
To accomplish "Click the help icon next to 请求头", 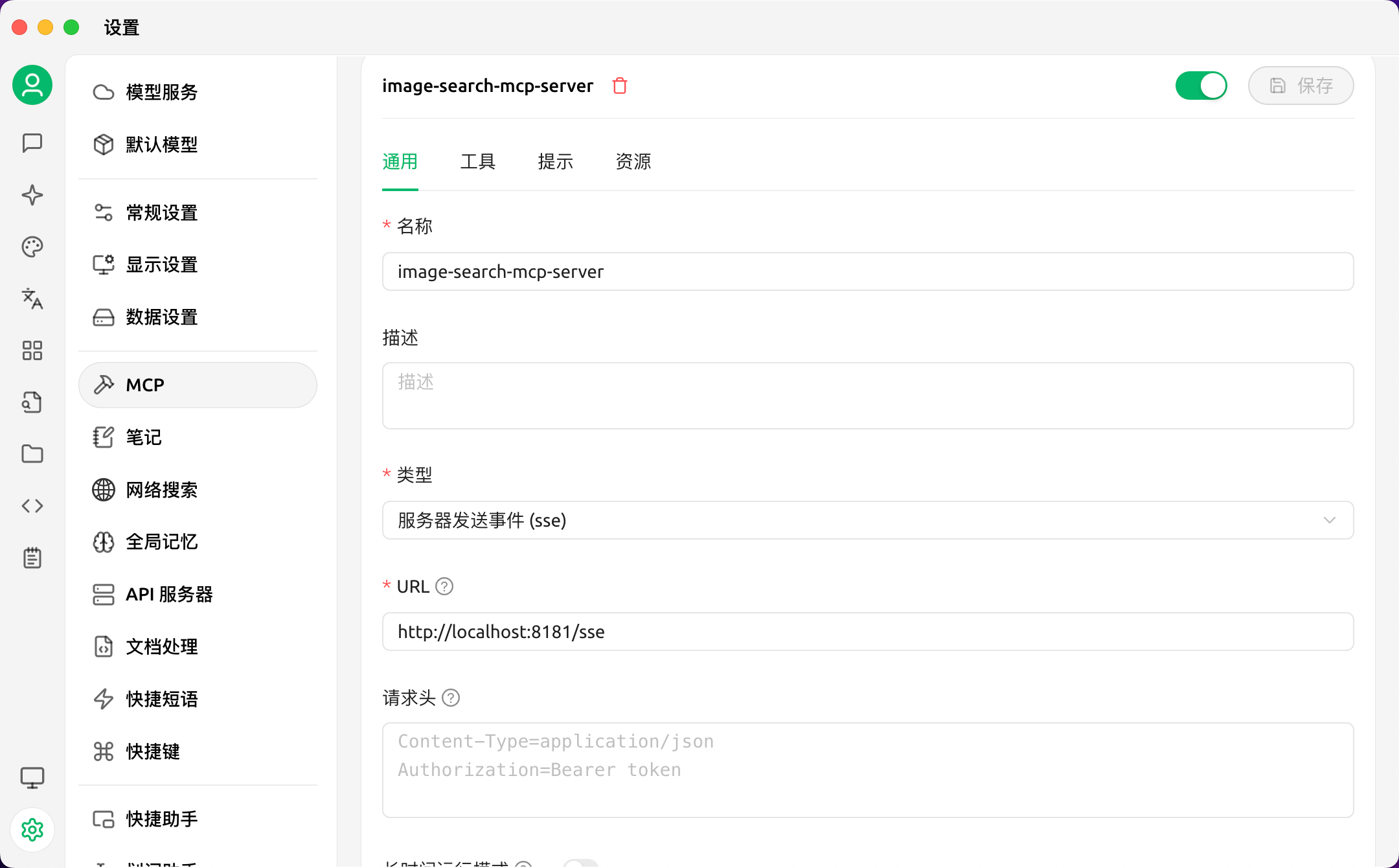I will (451, 698).
